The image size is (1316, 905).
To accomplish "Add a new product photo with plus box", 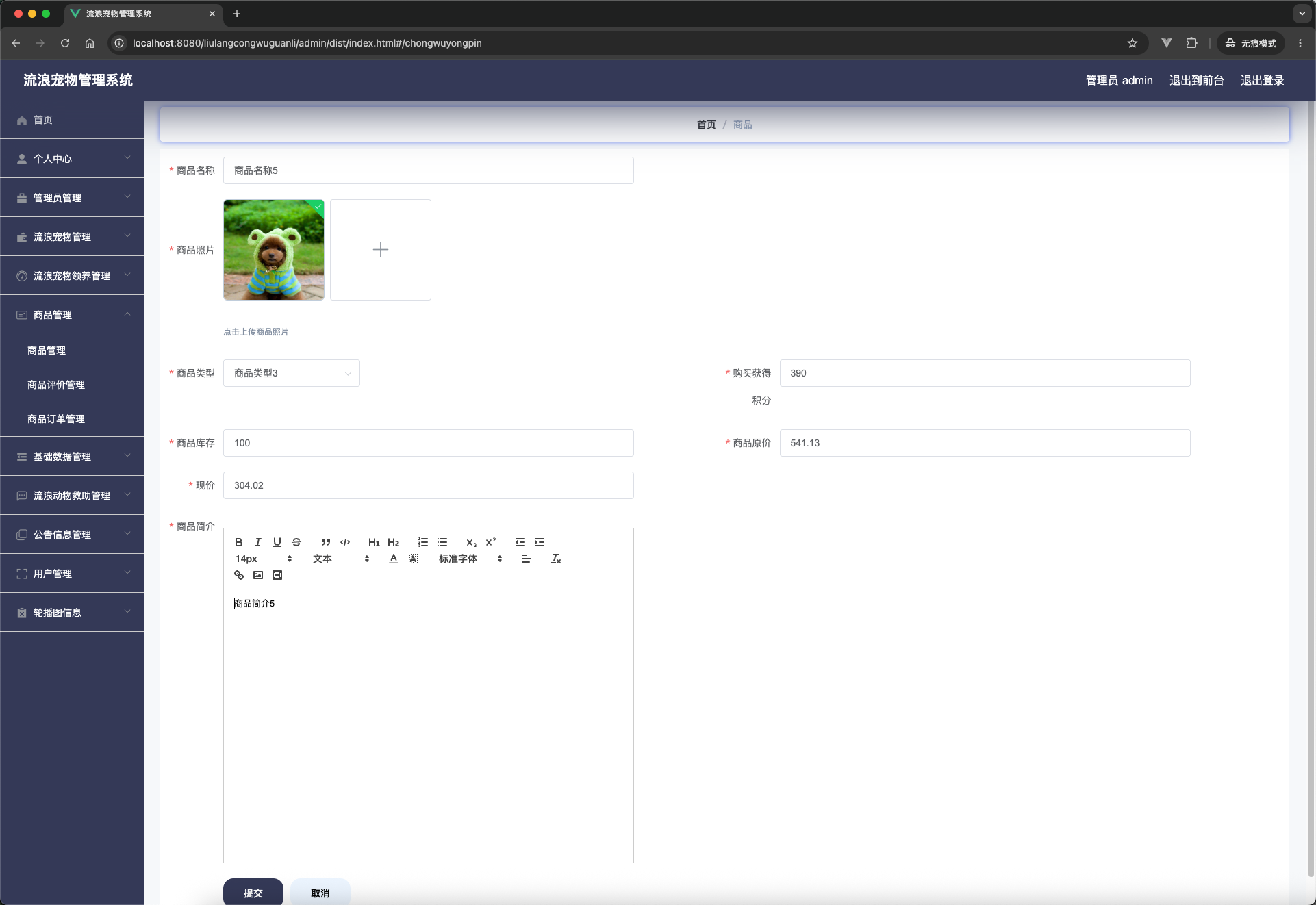I will [x=381, y=250].
